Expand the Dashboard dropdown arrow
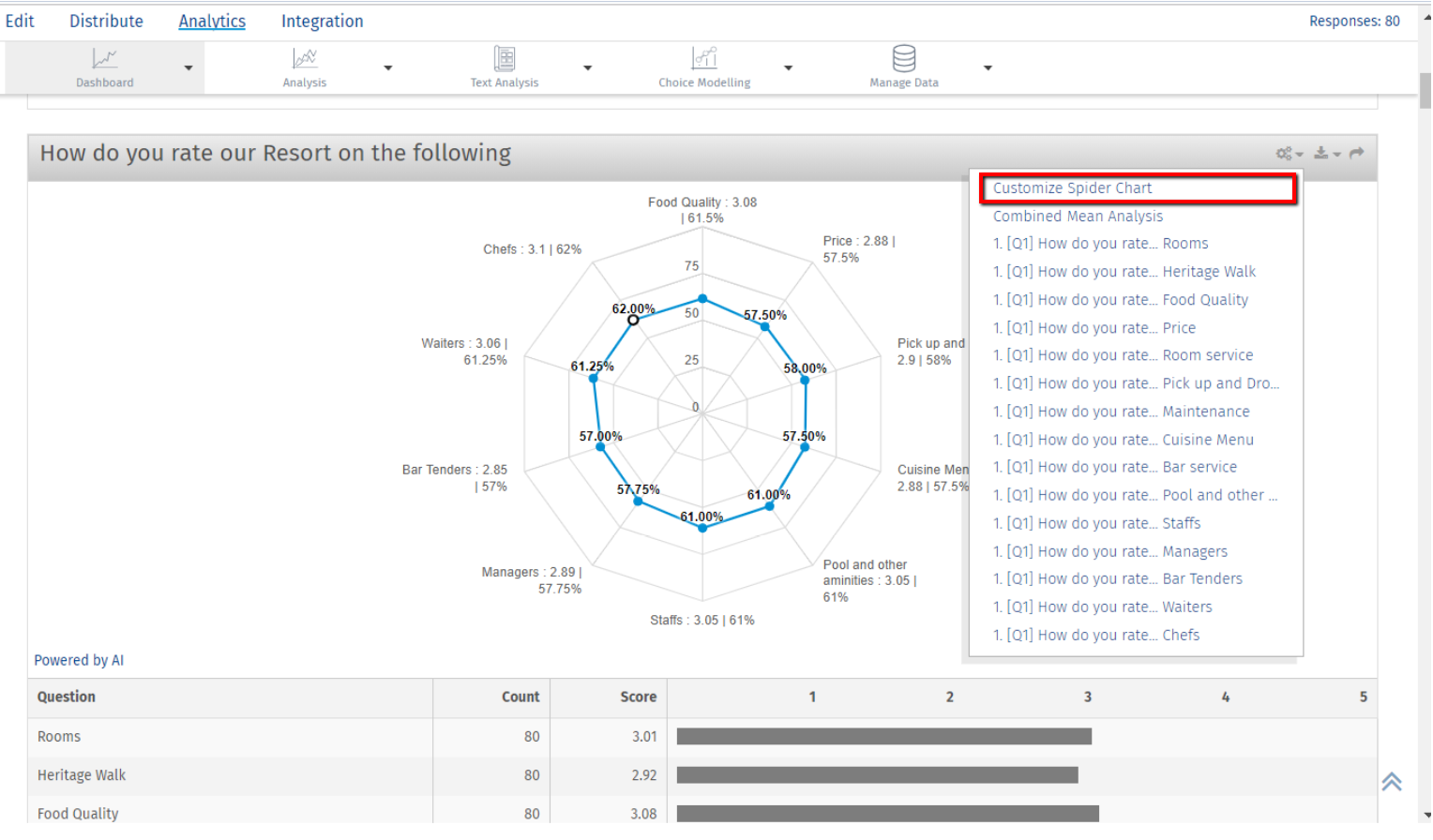This screenshot has width=1433, height=840. pos(186,67)
